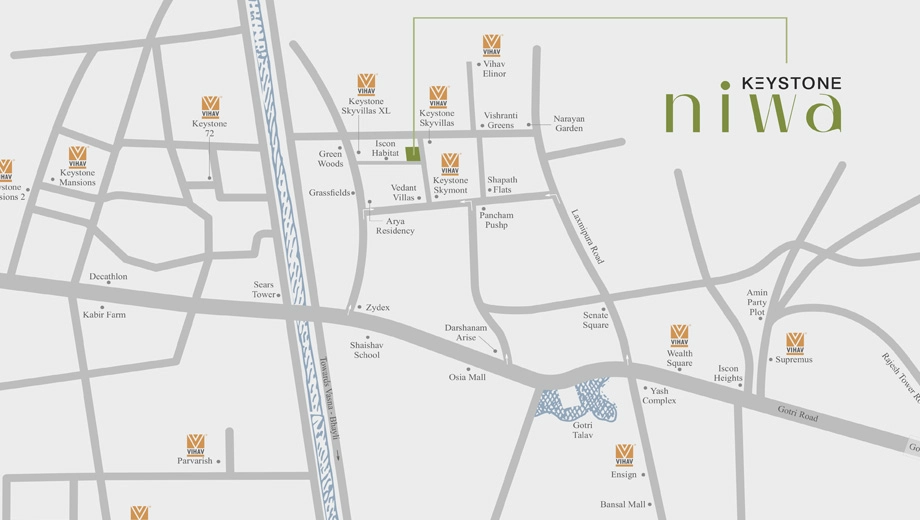Click the Vihav logo above Keystone Skymont

(450, 164)
